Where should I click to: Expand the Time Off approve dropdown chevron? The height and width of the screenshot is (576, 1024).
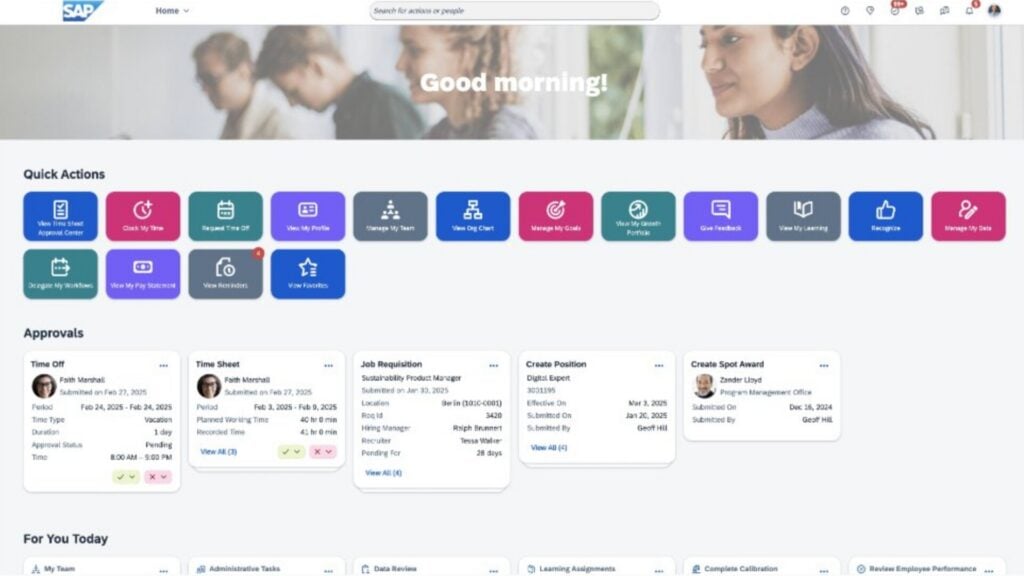(x=133, y=477)
